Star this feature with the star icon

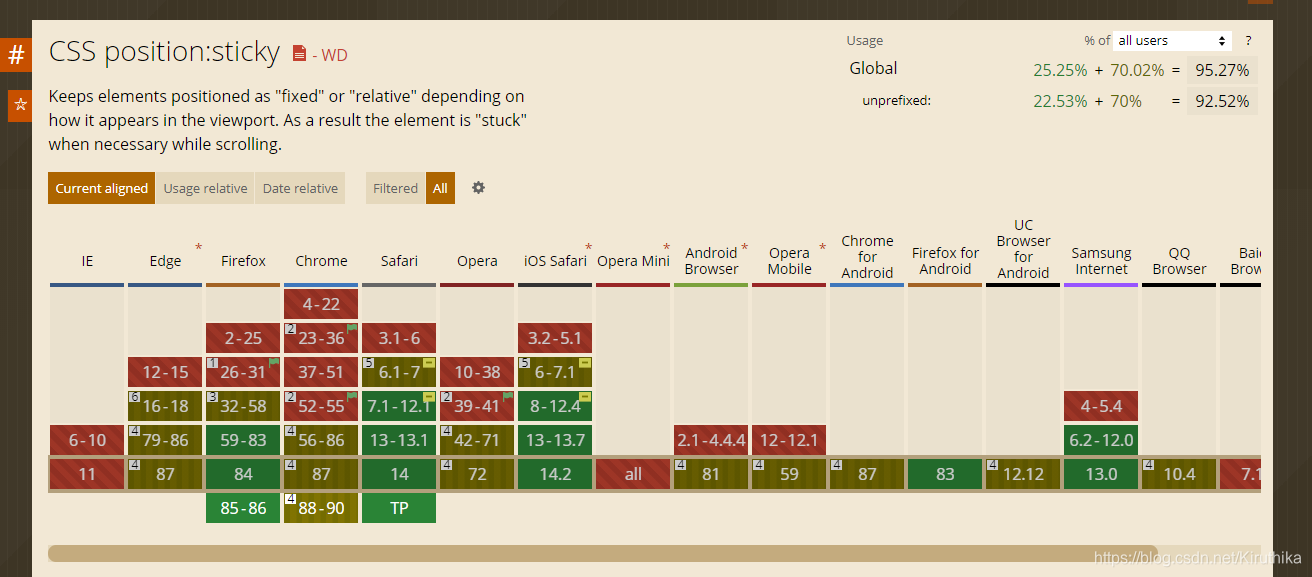point(20,105)
